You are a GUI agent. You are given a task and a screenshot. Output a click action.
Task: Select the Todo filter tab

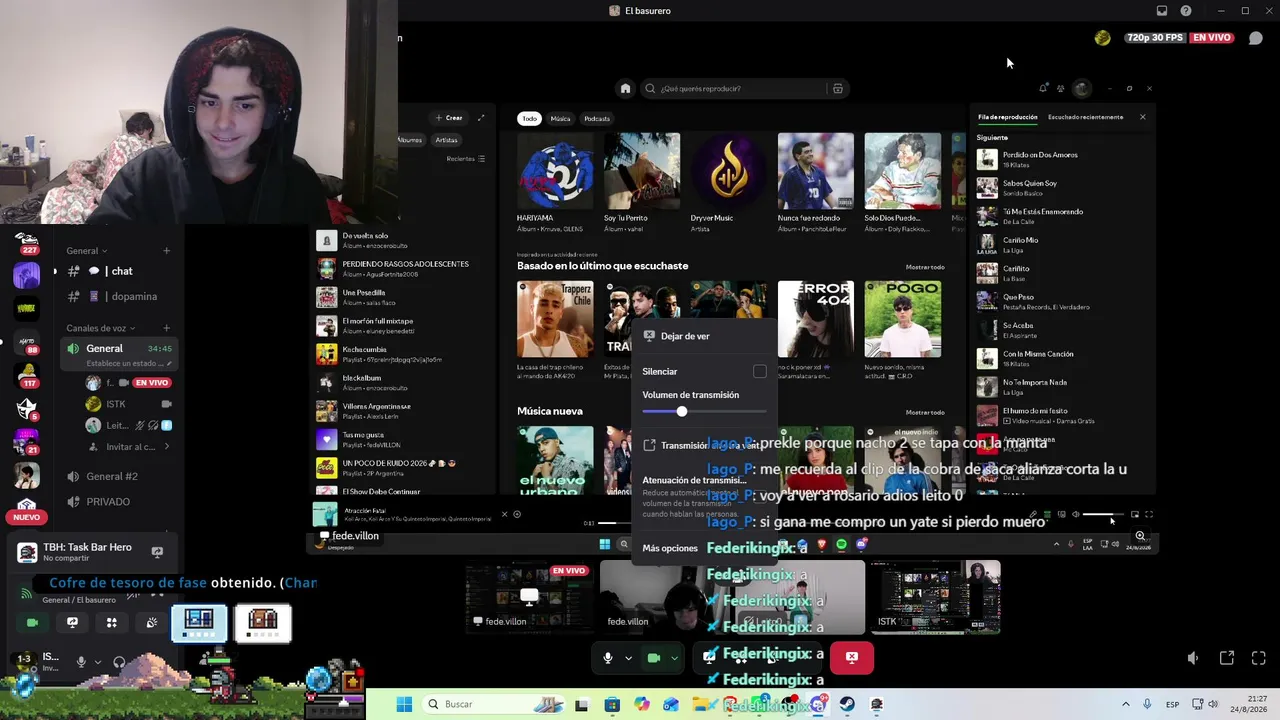coord(529,118)
